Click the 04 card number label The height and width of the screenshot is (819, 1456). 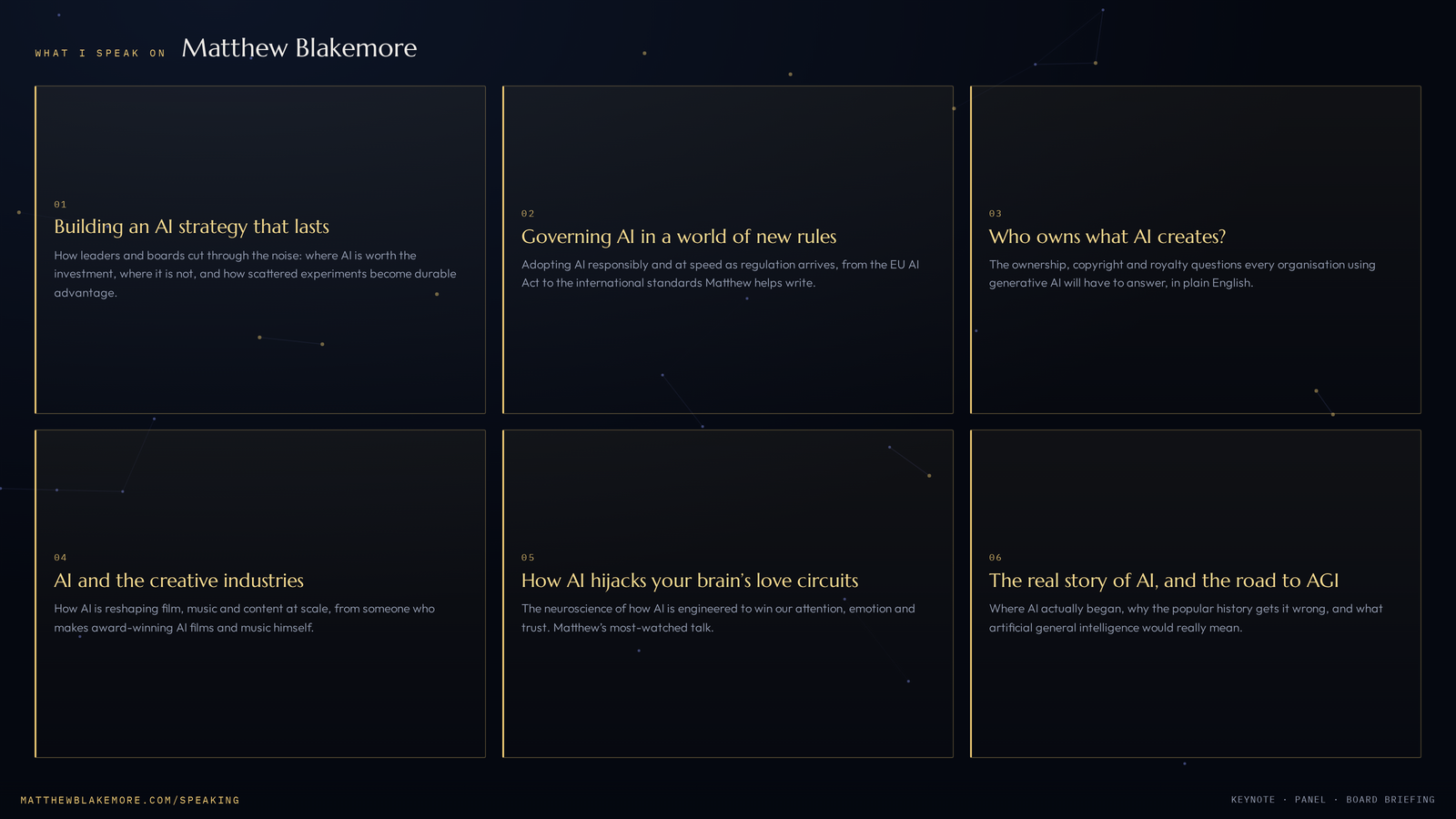(60, 558)
